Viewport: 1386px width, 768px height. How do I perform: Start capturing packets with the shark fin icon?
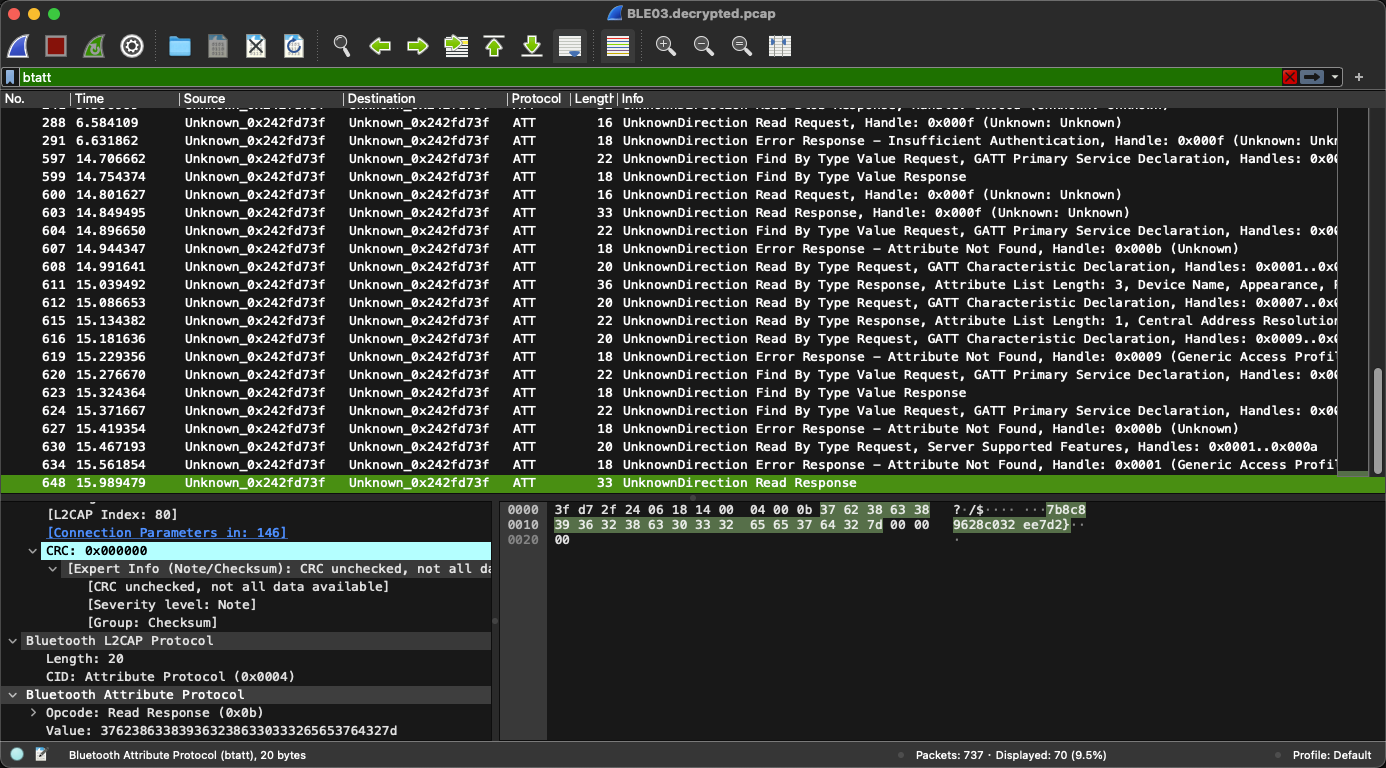(18, 46)
